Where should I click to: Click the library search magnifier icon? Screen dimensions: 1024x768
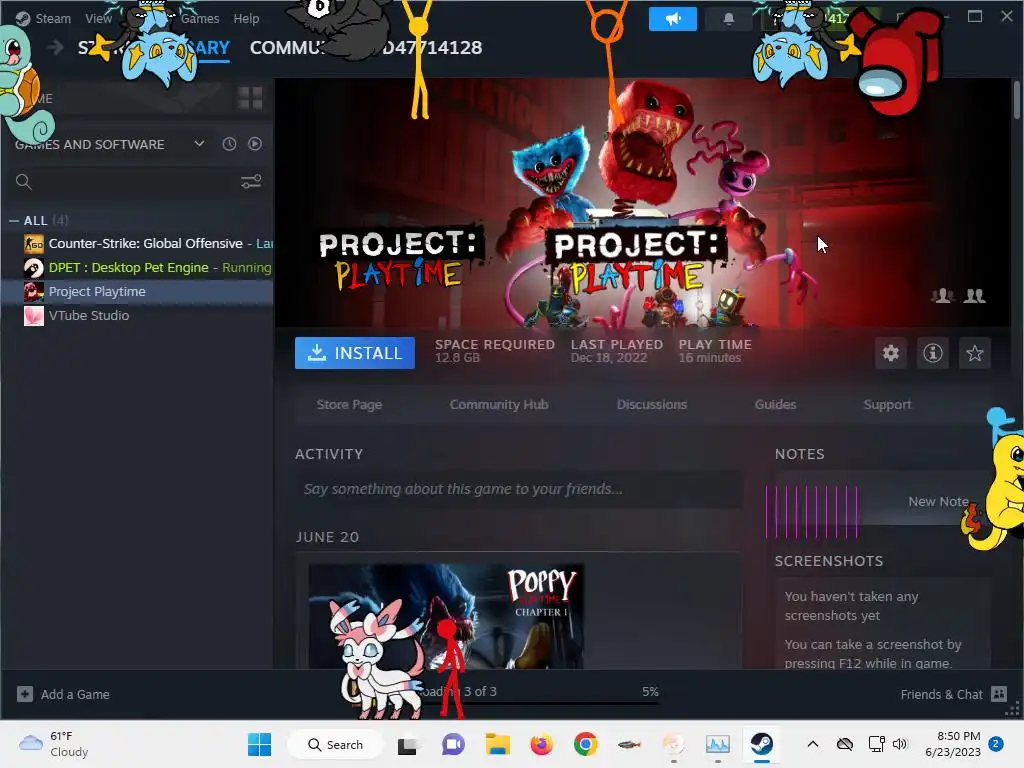click(x=24, y=182)
